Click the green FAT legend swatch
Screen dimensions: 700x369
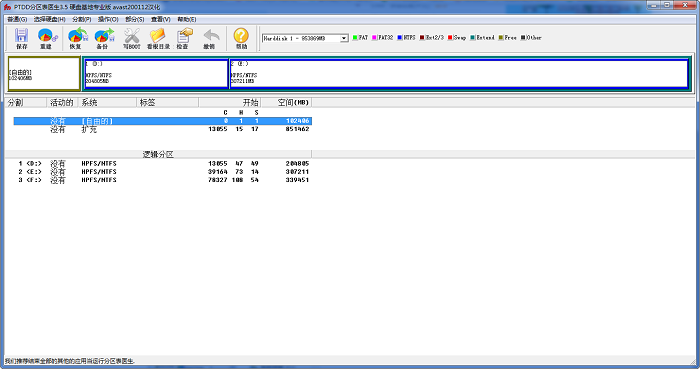click(355, 37)
